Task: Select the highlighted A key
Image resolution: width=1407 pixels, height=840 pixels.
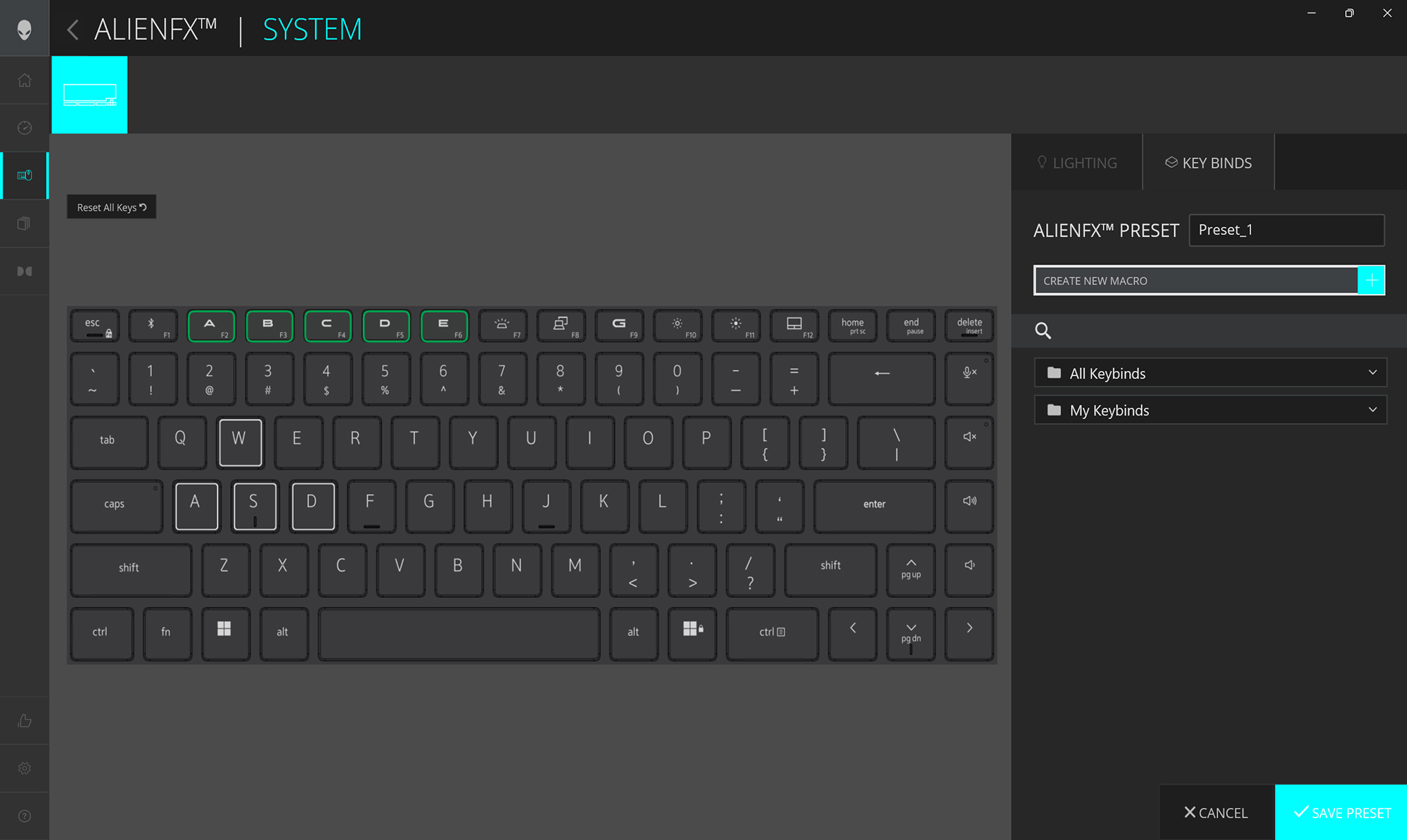Action: (197, 507)
